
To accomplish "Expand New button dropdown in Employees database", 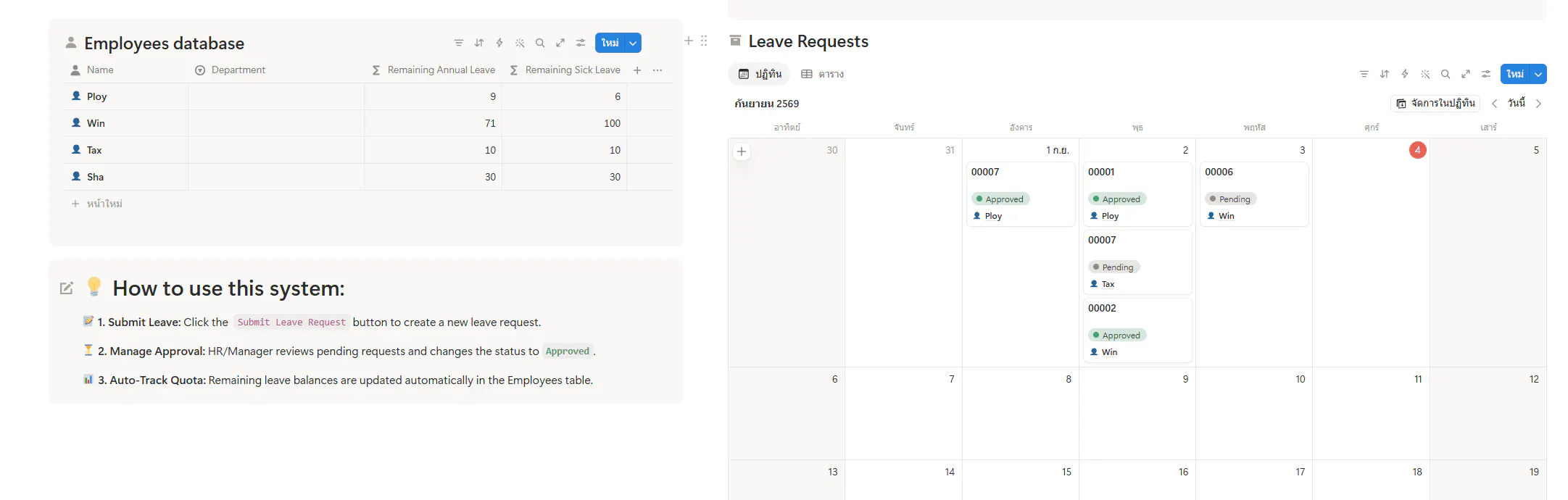I will (633, 43).
